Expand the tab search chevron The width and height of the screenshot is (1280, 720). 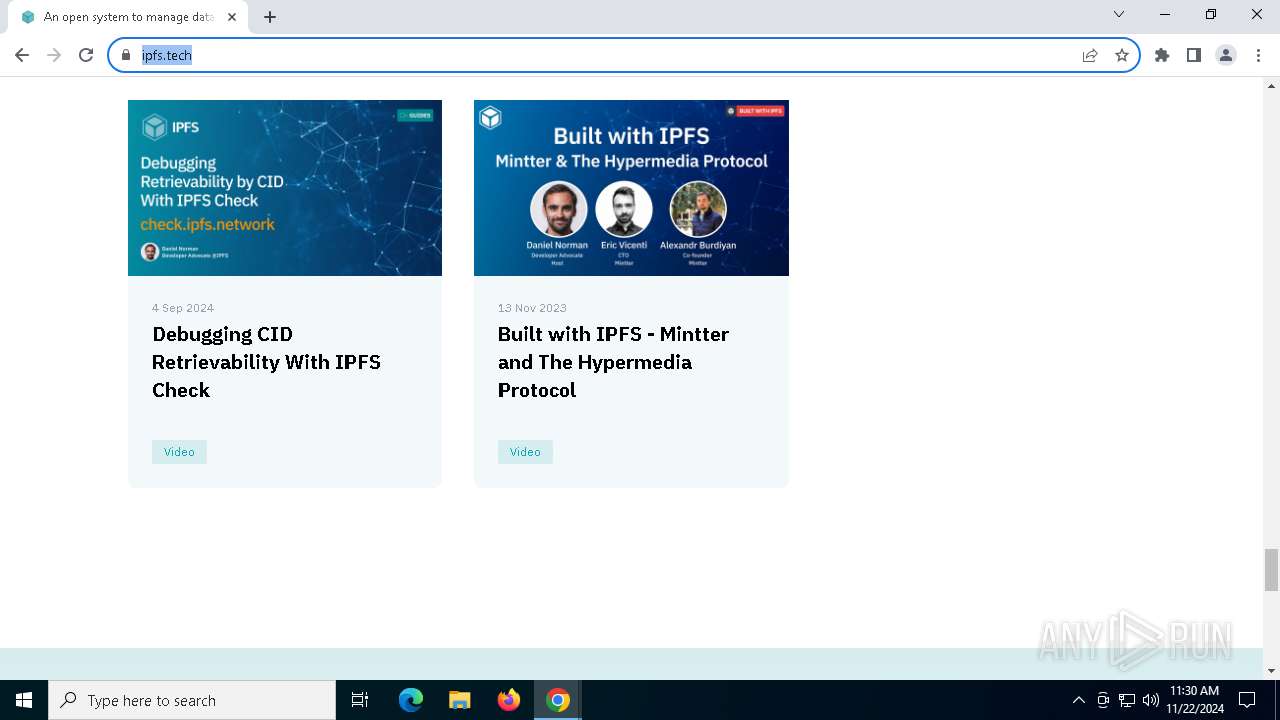[x=1119, y=14]
